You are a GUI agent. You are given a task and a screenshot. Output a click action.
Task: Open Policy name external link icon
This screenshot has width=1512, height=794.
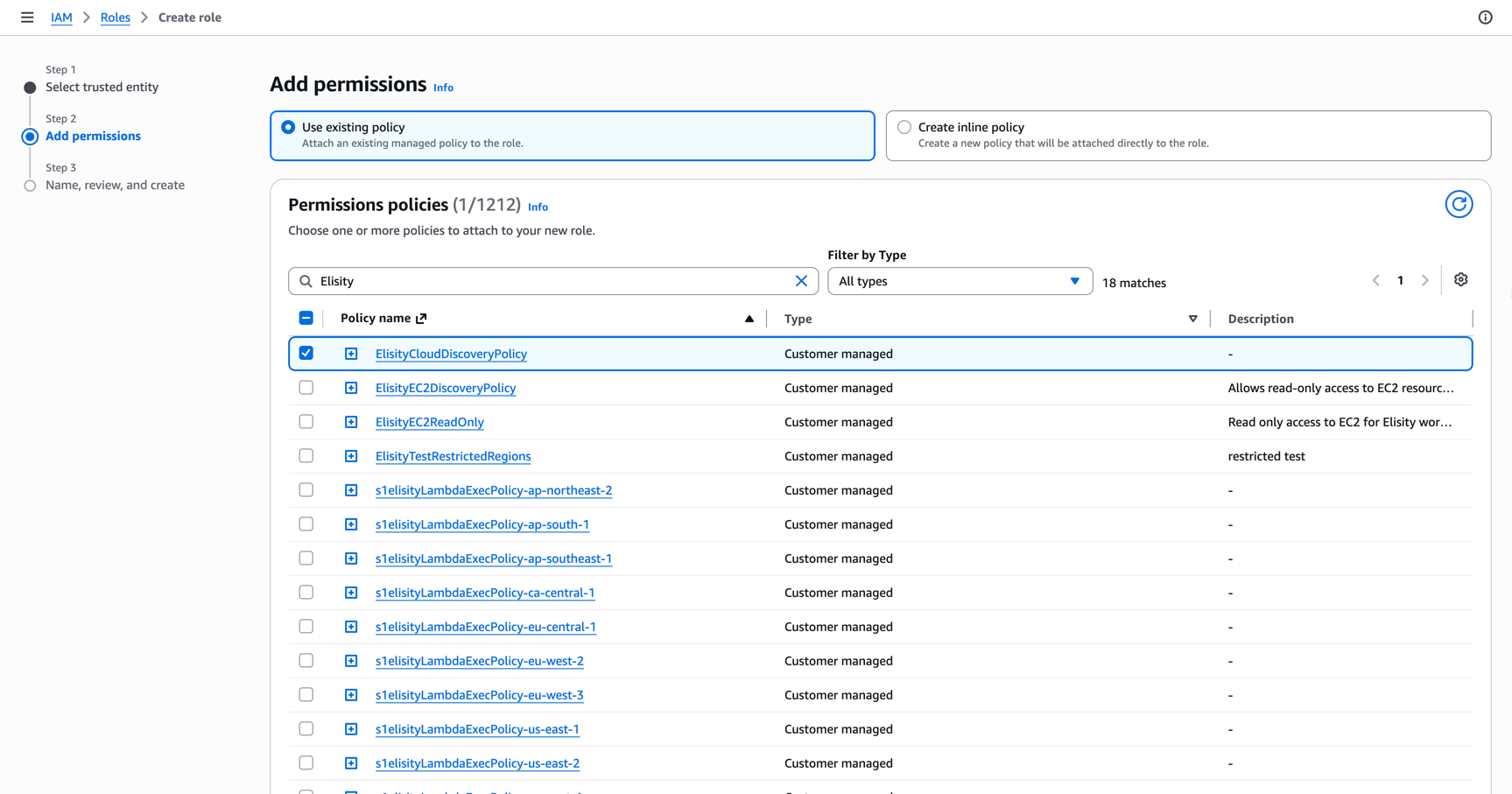click(421, 319)
